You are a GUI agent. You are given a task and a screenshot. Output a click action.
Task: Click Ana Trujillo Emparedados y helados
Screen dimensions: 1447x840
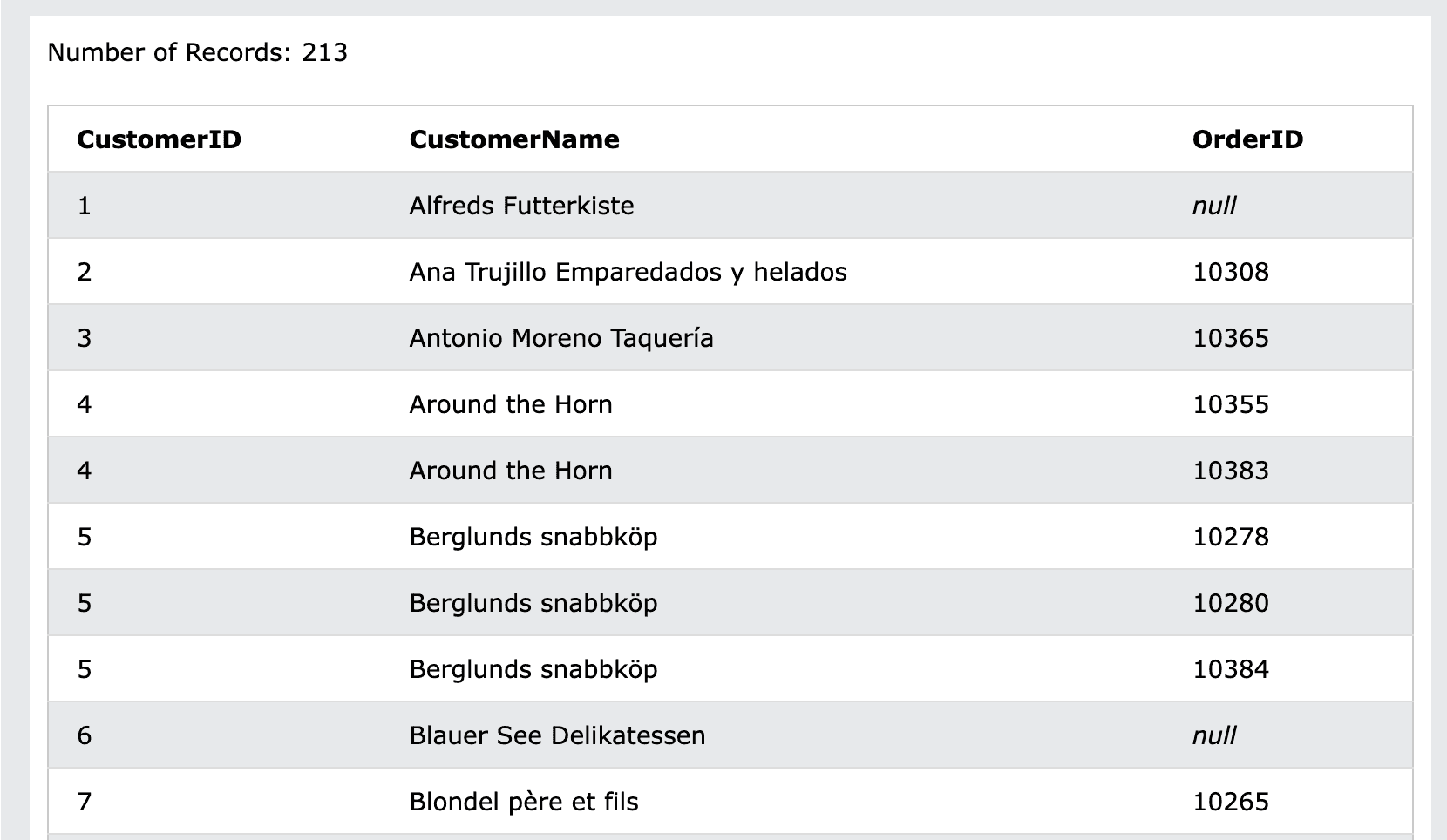(628, 272)
